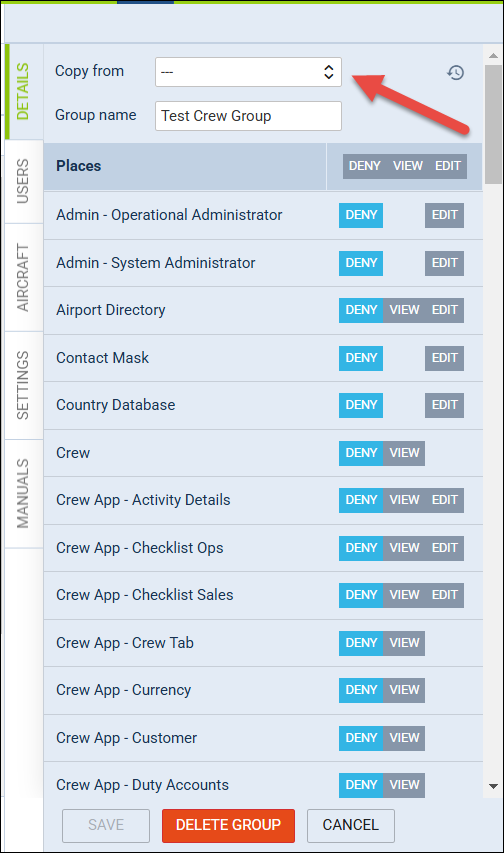Set all Places to EDIT in header
The height and width of the screenshot is (853, 504).
tap(448, 166)
